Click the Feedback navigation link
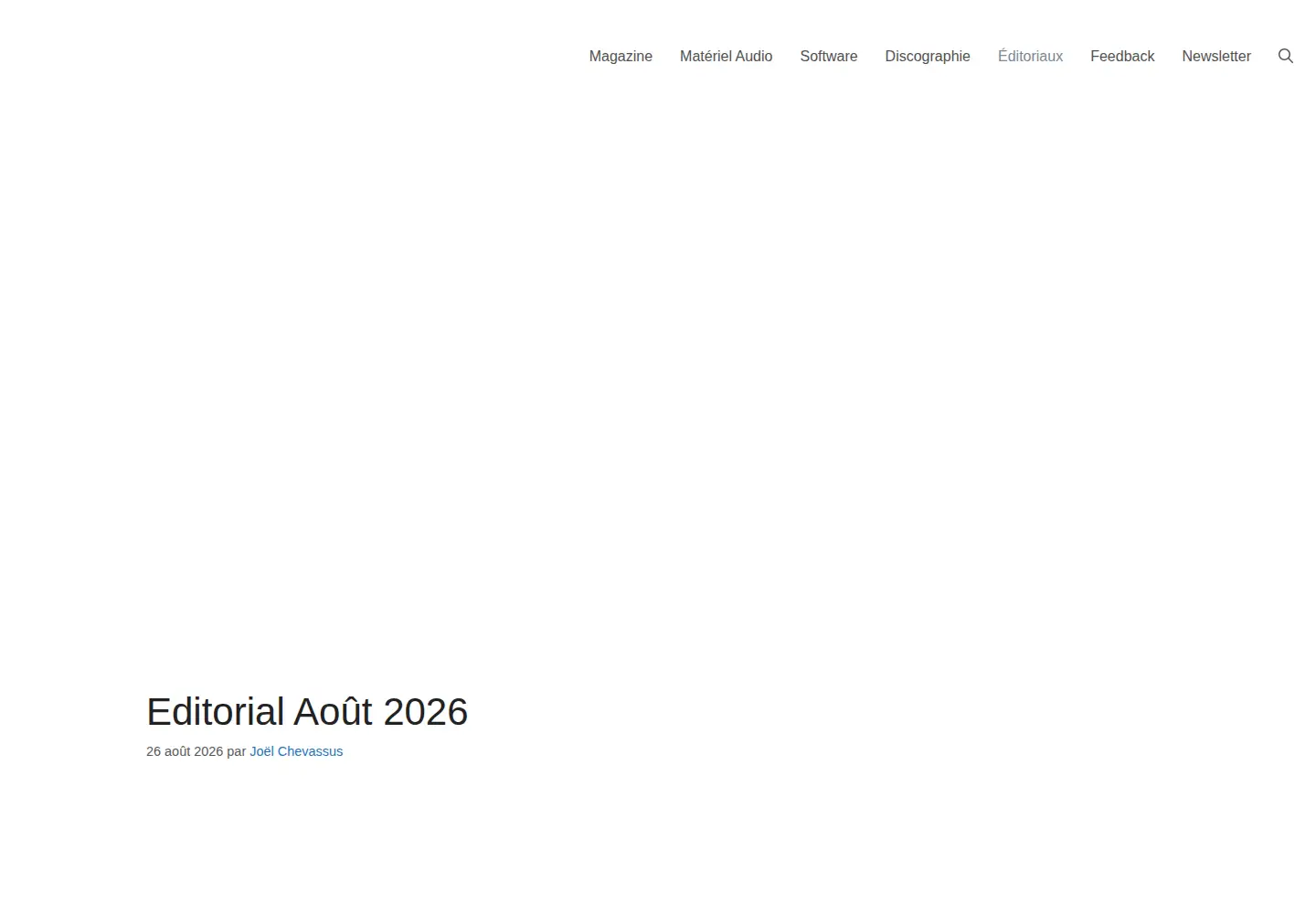This screenshot has height=914, width=1316. [x=1122, y=56]
